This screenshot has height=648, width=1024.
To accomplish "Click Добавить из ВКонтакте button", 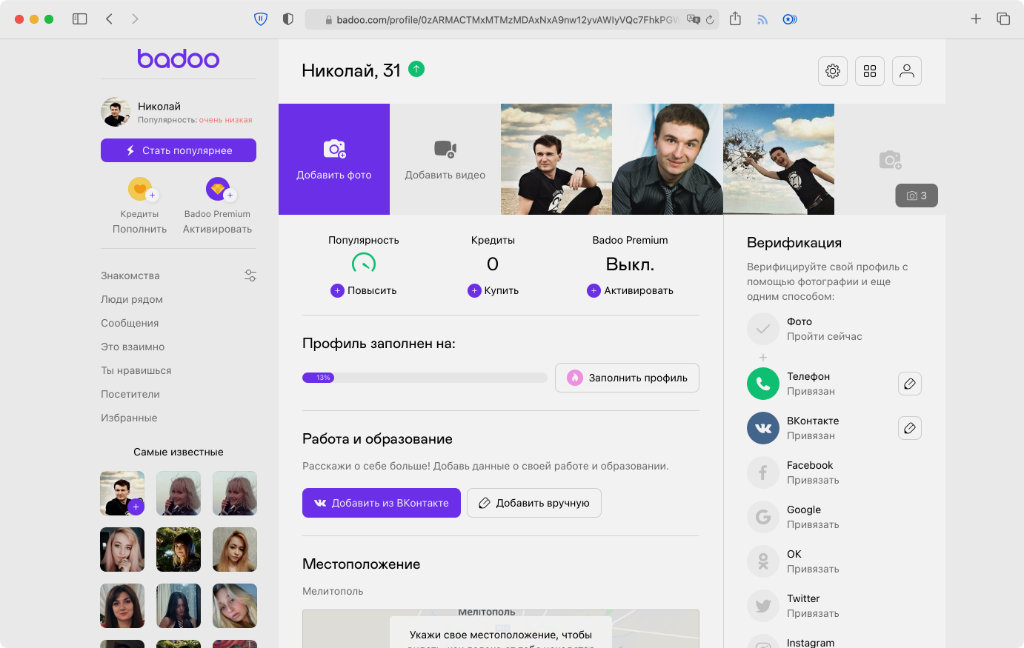I will pyautogui.click(x=381, y=503).
